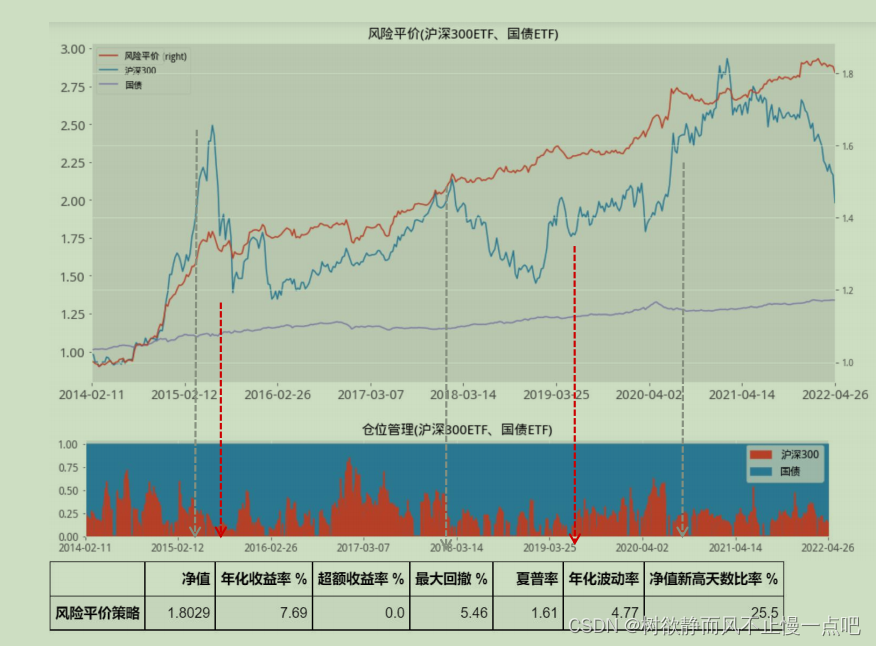
Task: Click 2022-04-26 date label under top chart
Action: [x=835, y=395]
